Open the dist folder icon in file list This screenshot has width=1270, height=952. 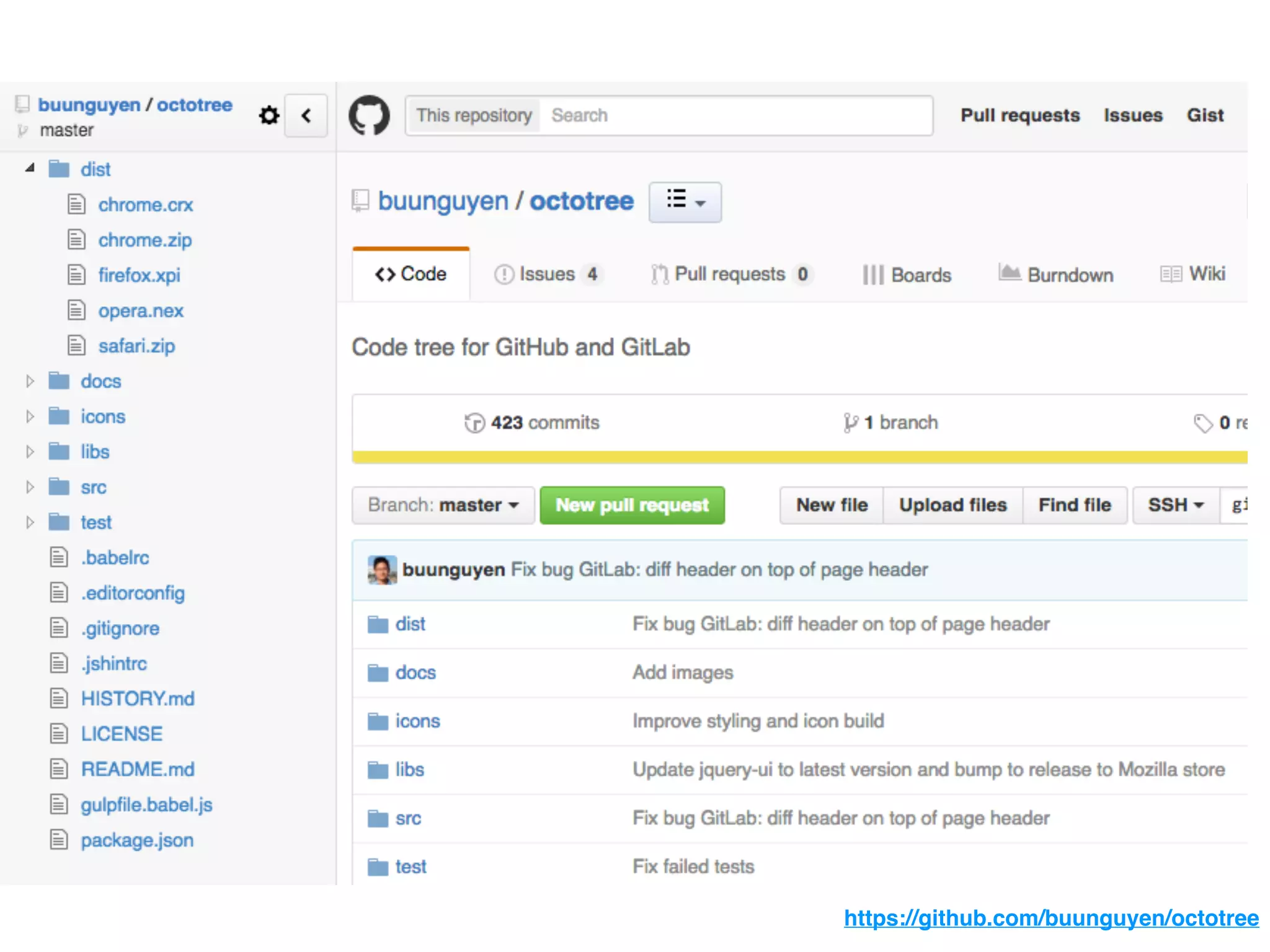[377, 624]
